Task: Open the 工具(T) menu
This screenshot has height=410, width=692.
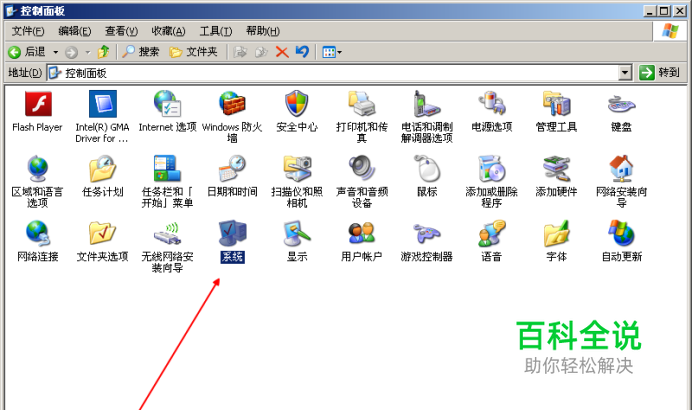Action: pos(215,31)
